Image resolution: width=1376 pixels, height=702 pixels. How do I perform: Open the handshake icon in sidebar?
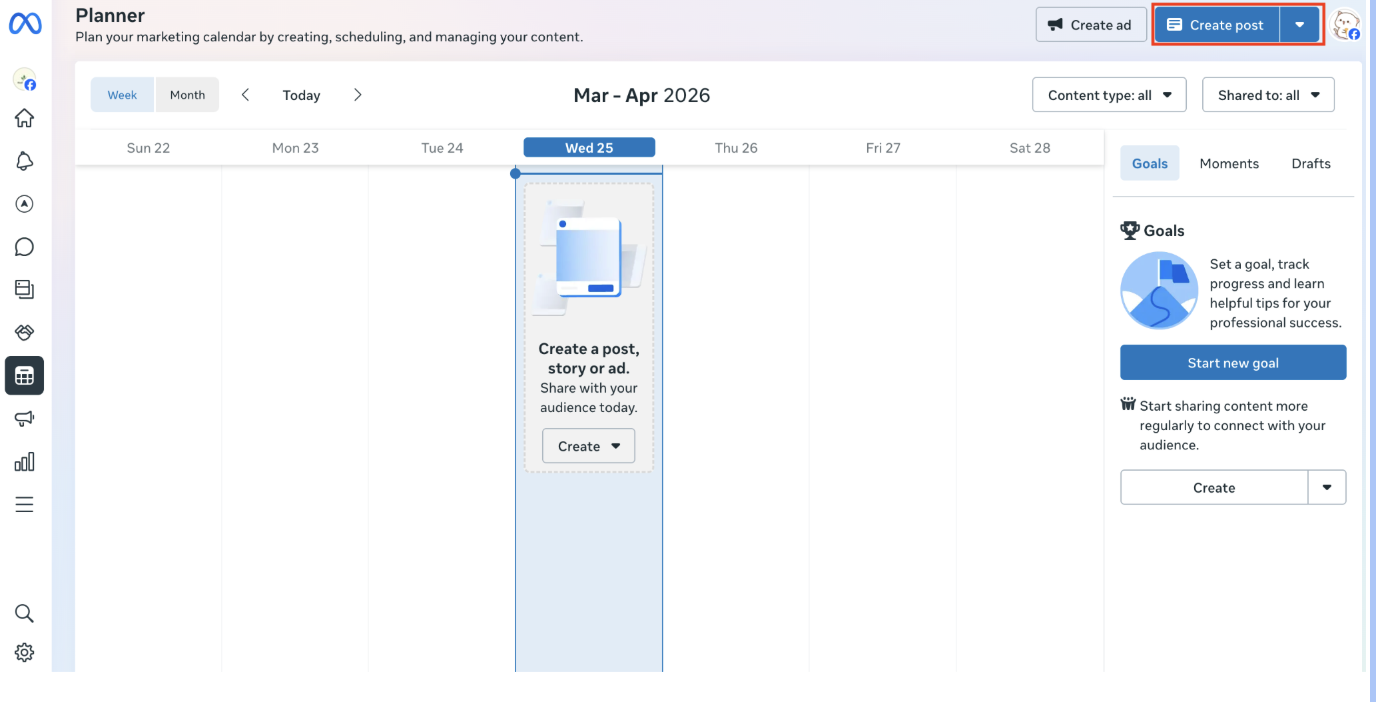25,333
